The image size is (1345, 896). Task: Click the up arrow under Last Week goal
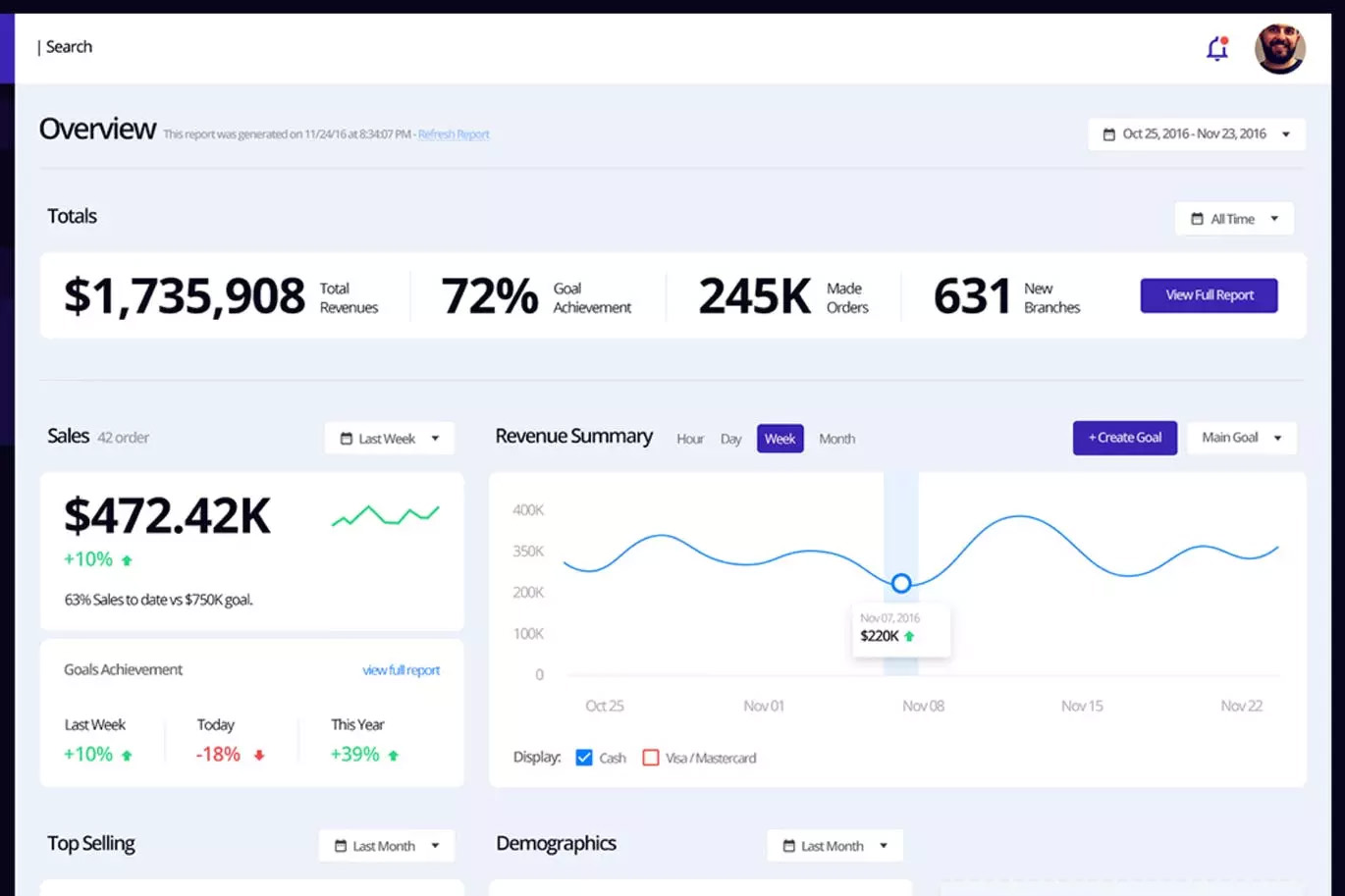tap(127, 756)
